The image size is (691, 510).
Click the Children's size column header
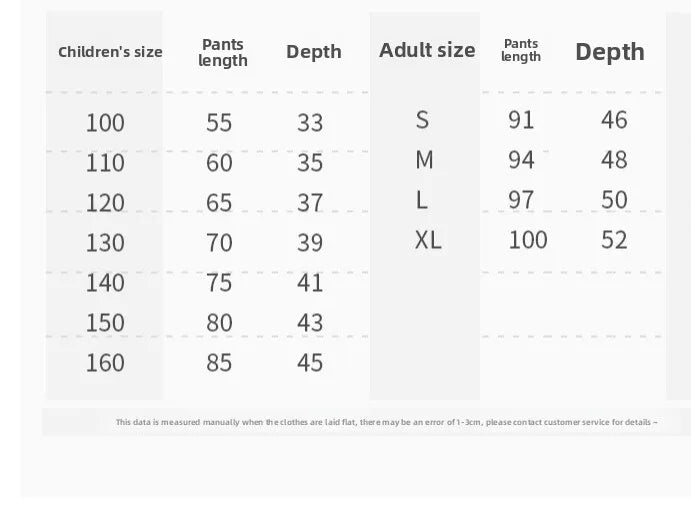click(x=110, y=52)
